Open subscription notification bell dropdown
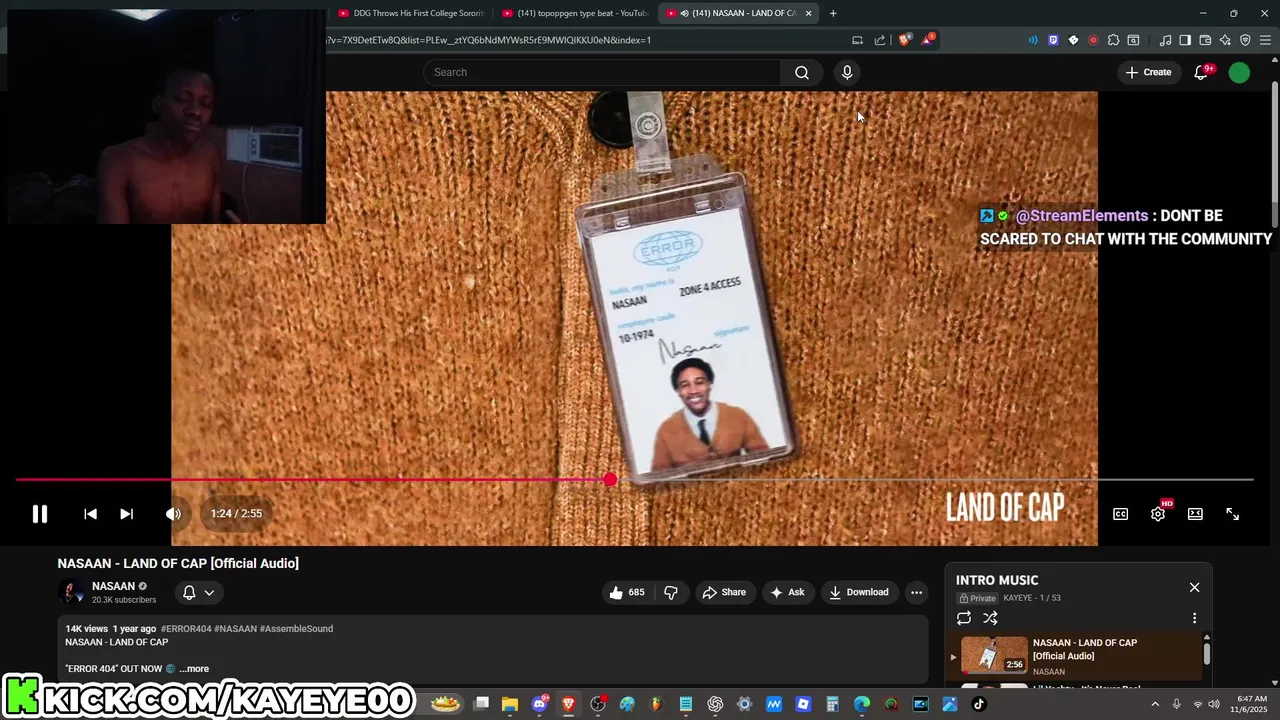Screen dimensions: 1280x720 pyautogui.click(x=198, y=592)
